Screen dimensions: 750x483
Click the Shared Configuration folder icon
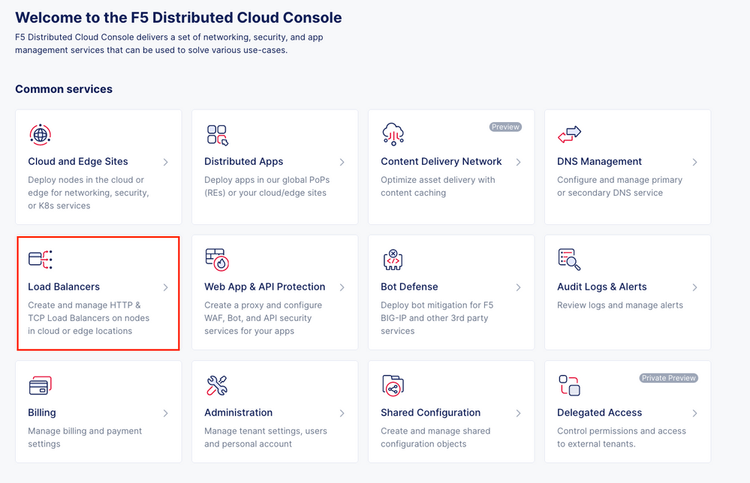click(393, 386)
